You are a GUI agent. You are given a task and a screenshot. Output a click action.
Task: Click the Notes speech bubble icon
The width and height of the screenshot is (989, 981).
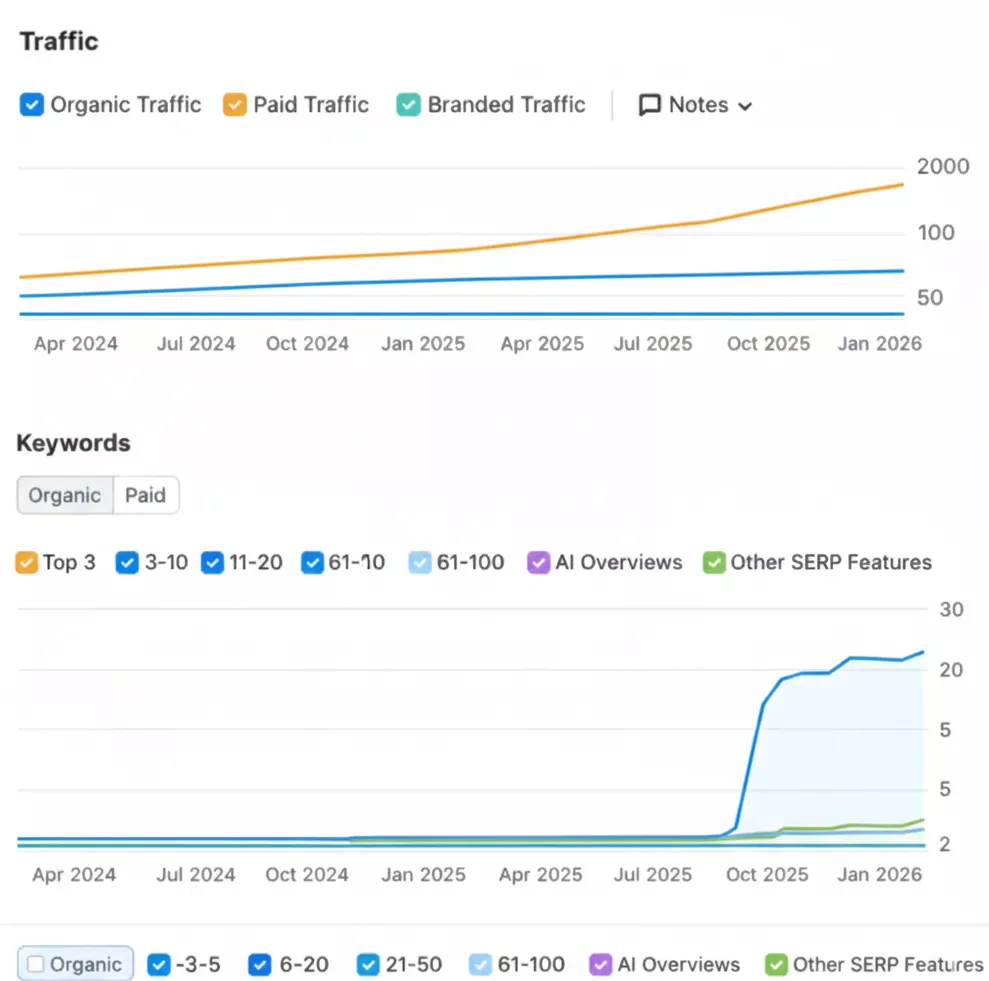coord(650,105)
